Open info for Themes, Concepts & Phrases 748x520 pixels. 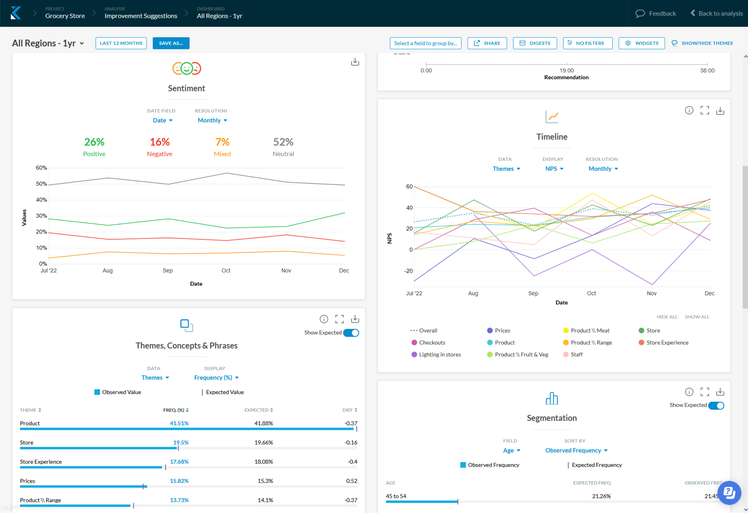click(324, 319)
